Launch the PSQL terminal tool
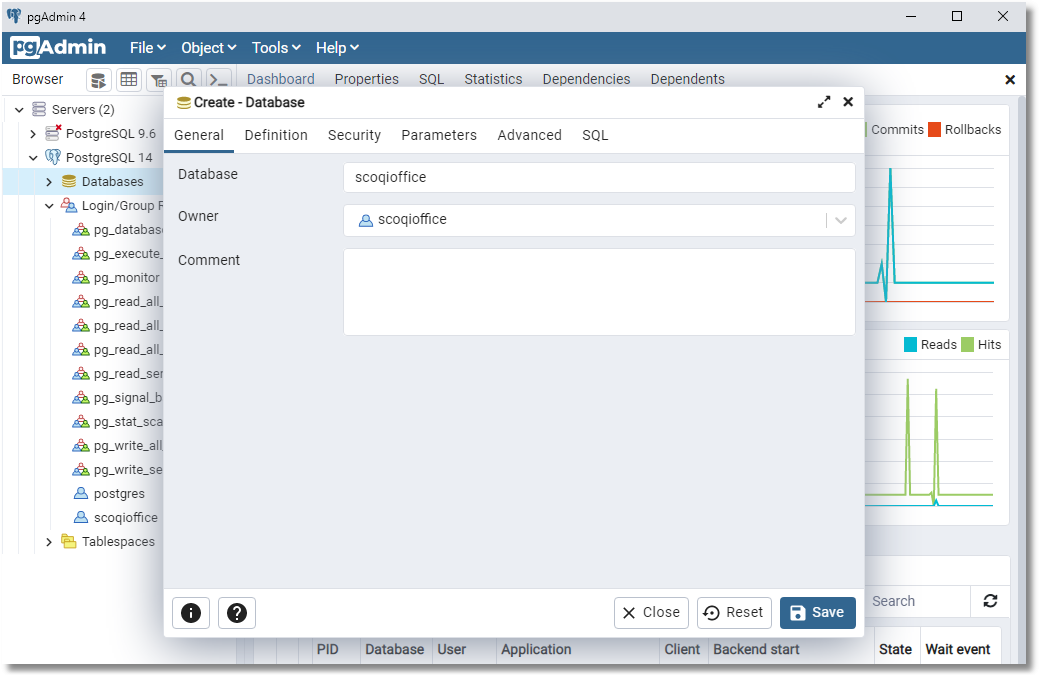The width and height of the screenshot is (1040, 678). point(218,79)
